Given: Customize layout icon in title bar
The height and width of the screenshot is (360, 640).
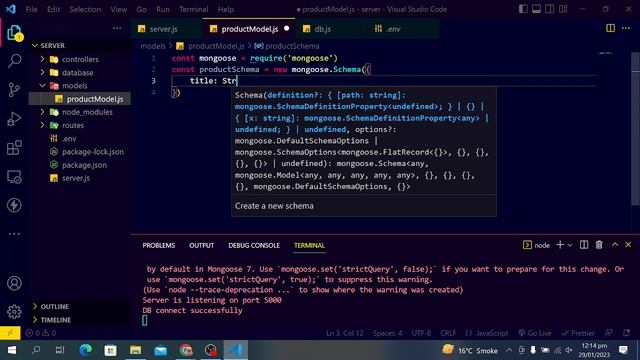Looking at the screenshot, I should (x=563, y=9).
